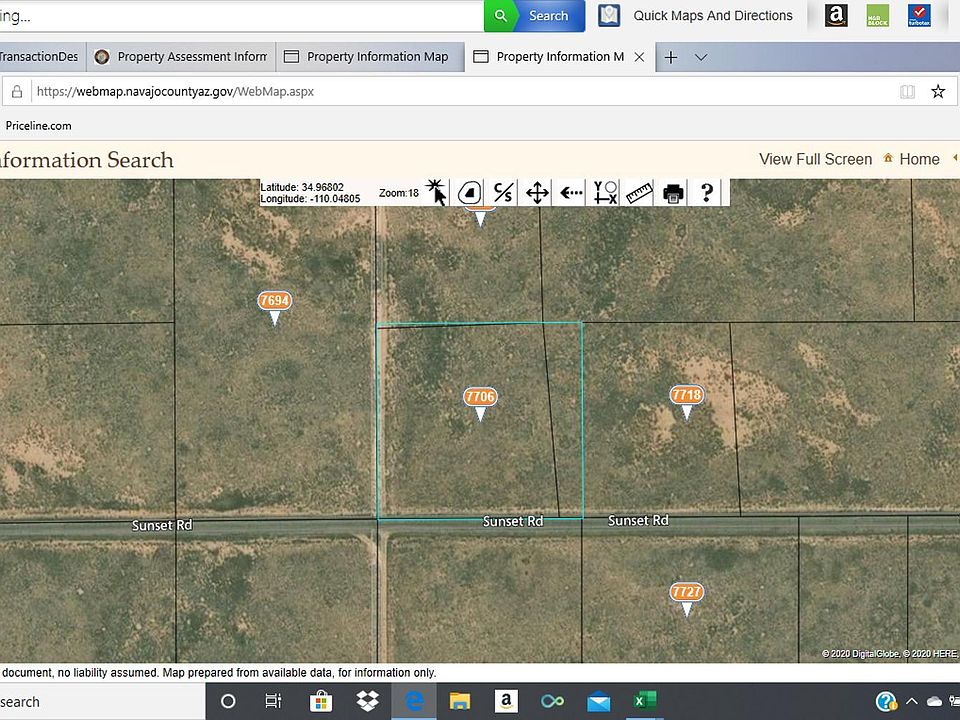Click the View Full Screen link
Image resolution: width=960 pixels, height=720 pixels.
tap(815, 159)
